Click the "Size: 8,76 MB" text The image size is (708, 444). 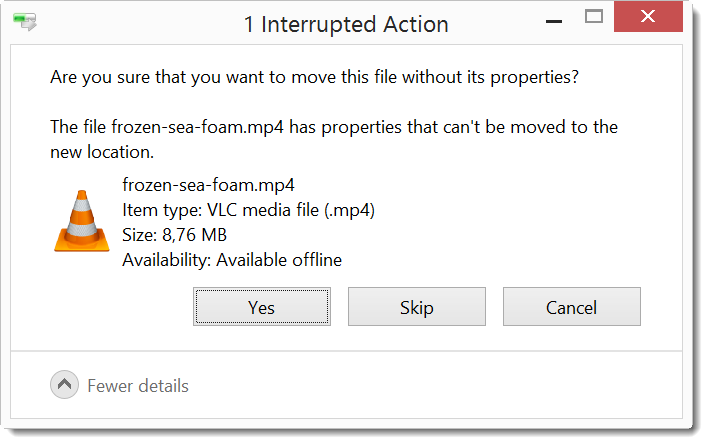pyautogui.click(x=174, y=235)
